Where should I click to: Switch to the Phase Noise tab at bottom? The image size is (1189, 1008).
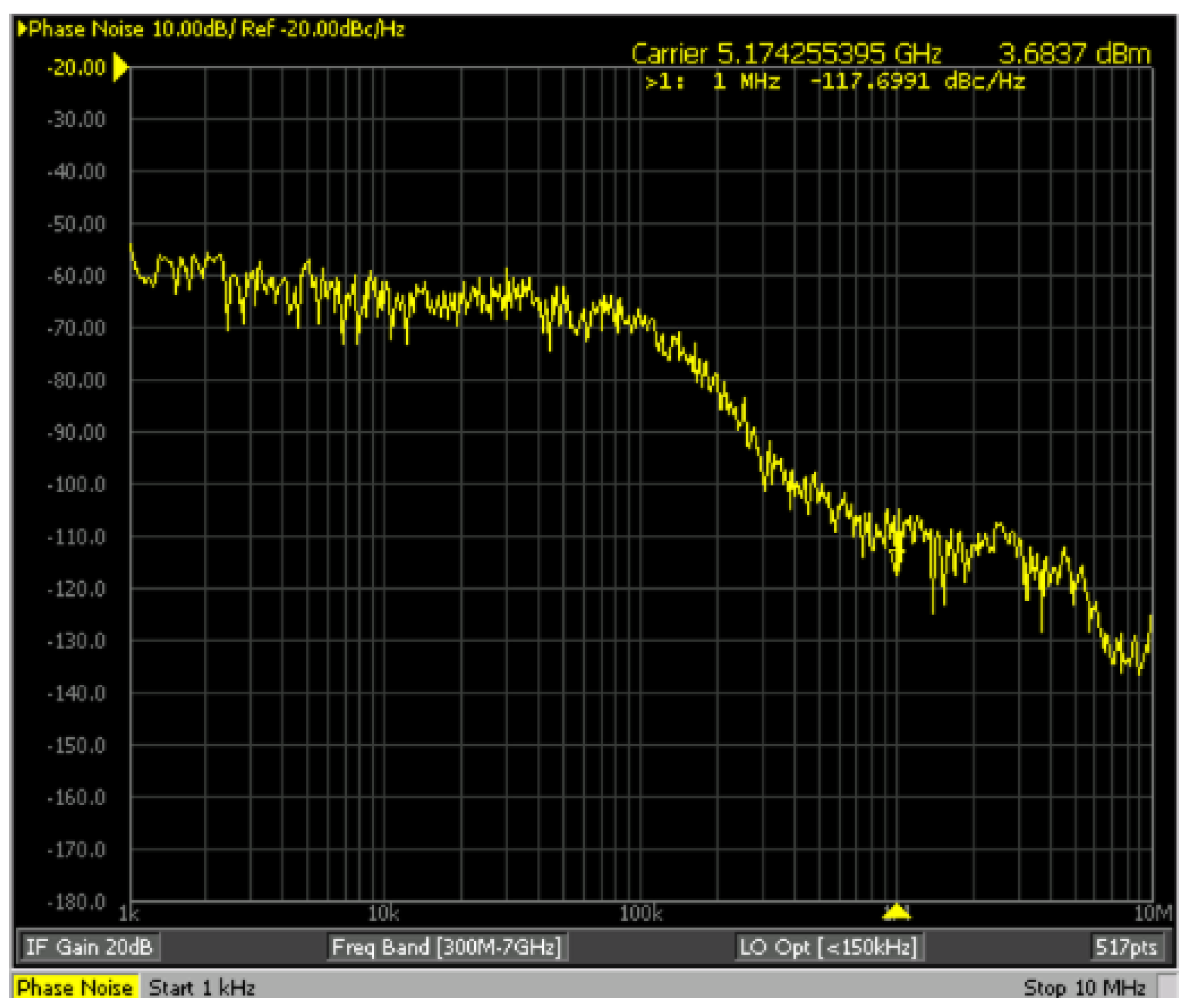74,988
